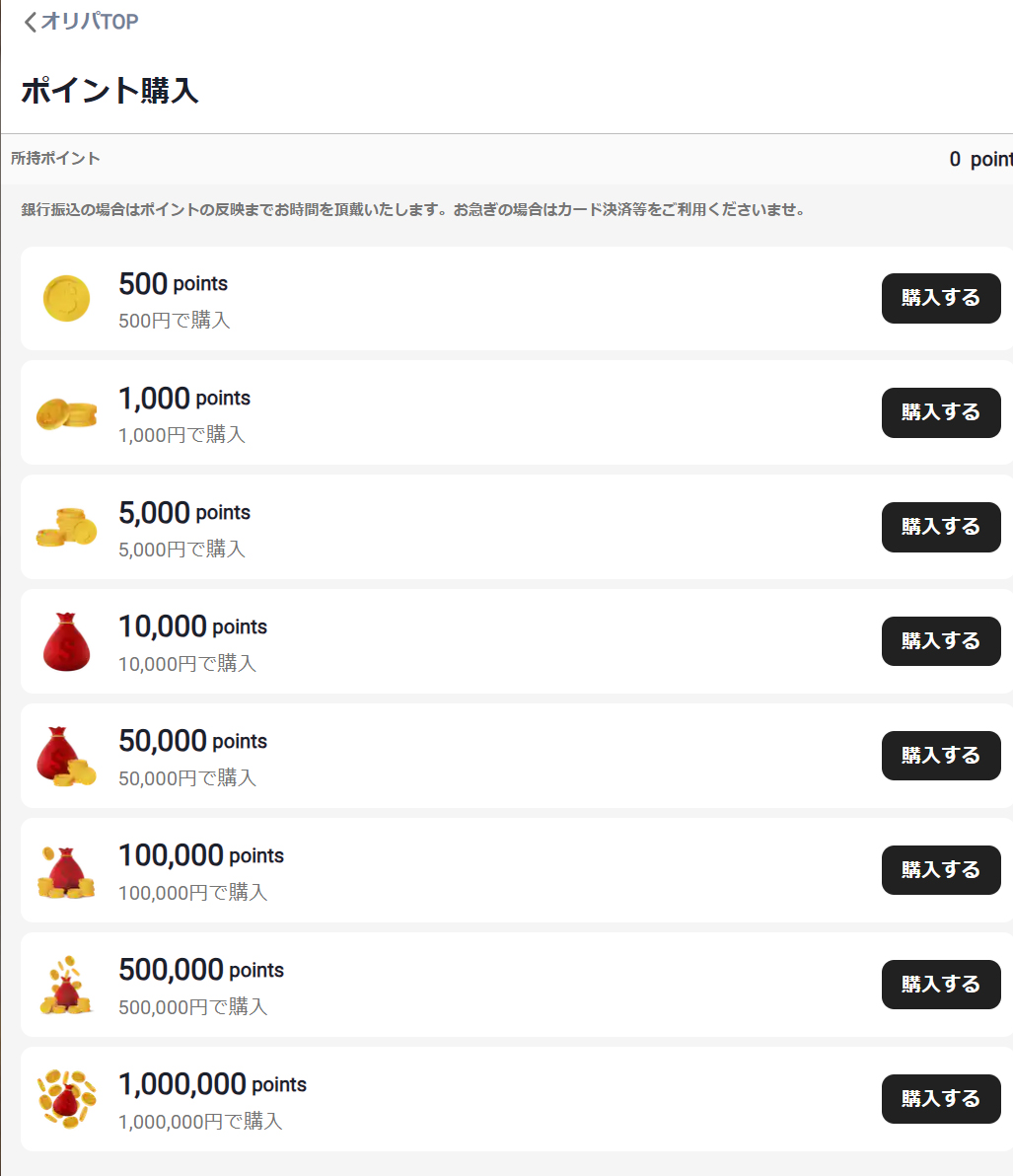Click 購入する for 100,000 points
1013x1176 pixels.
click(x=941, y=870)
